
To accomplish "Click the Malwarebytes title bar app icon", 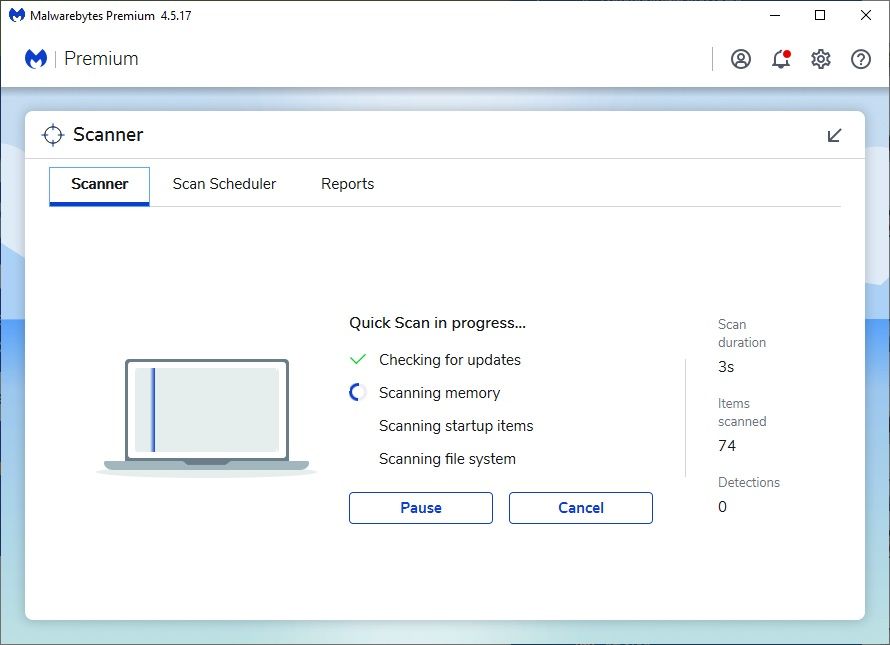I will pos(17,15).
